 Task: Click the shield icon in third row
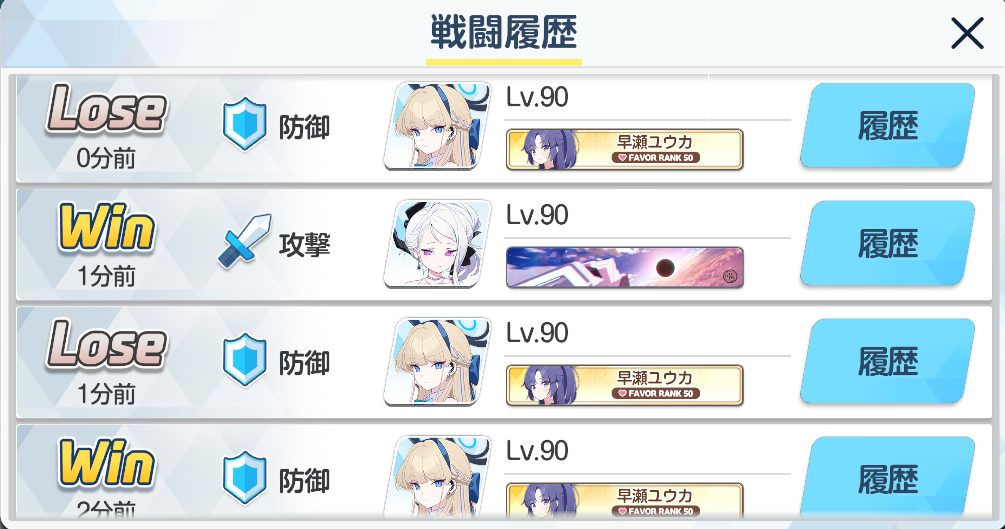pos(244,360)
